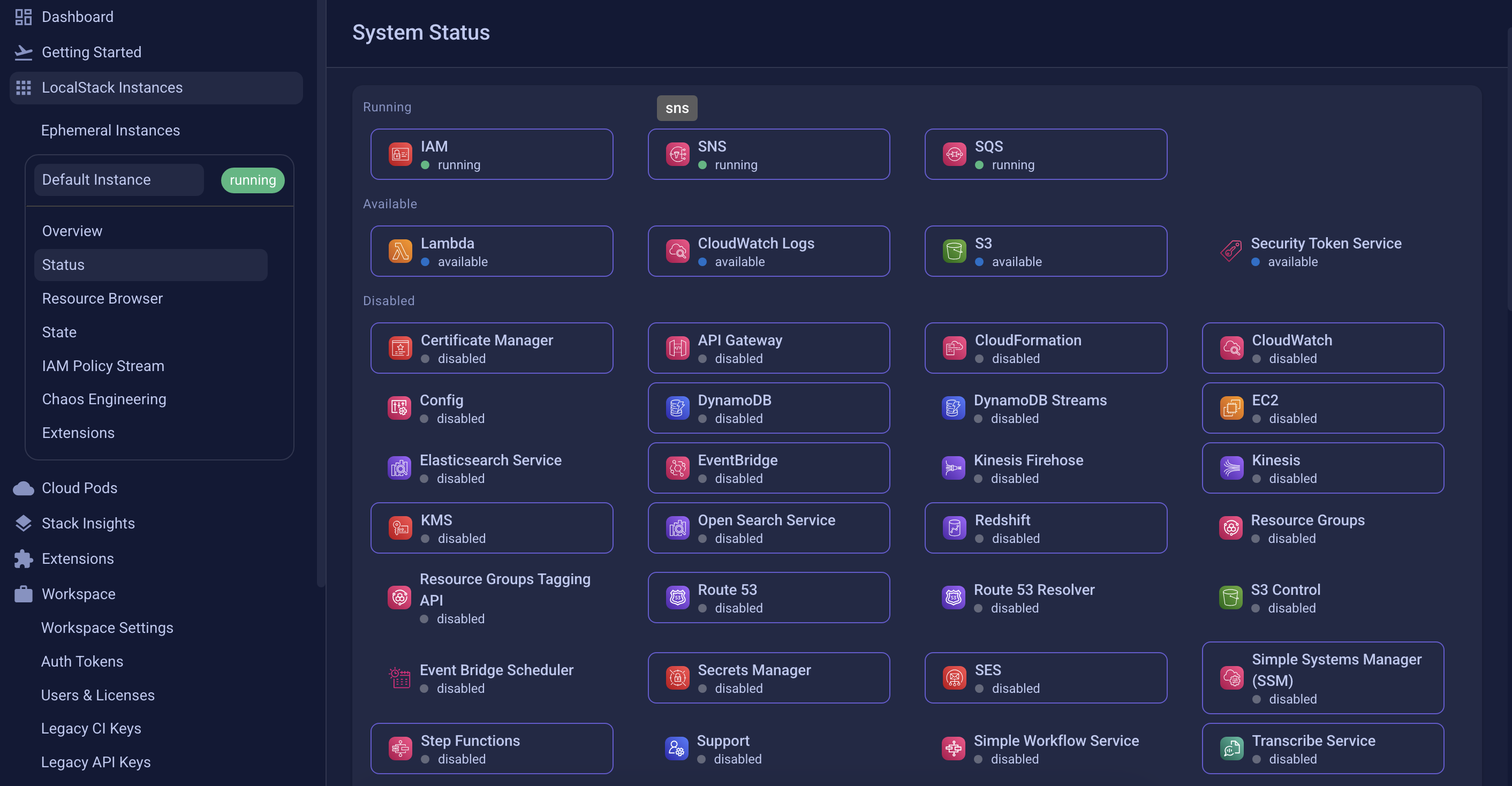Click the Route 53 service icon
Viewport: 1512px width, 786px height.
click(677, 597)
